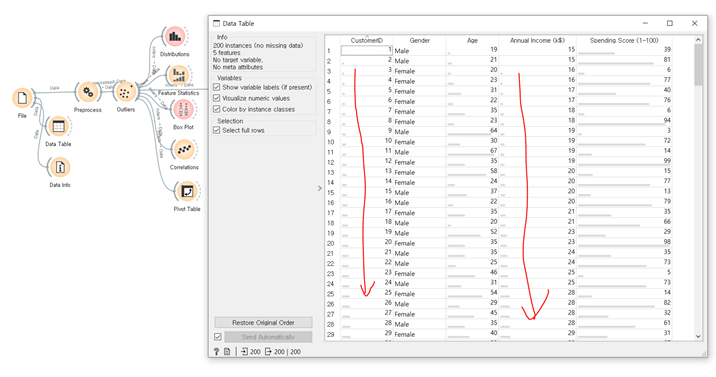Open the Feature Statistics widget node
This screenshot has width=716, height=377.
click(x=179, y=75)
